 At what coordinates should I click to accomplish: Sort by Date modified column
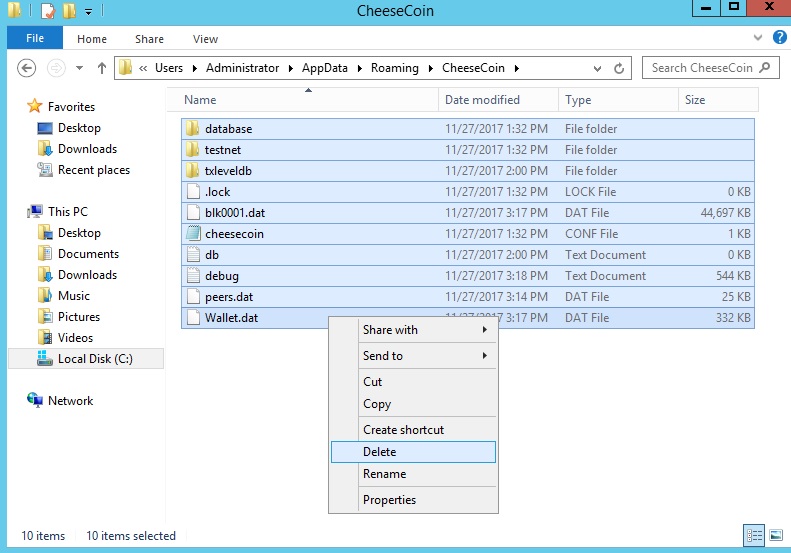click(498, 99)
